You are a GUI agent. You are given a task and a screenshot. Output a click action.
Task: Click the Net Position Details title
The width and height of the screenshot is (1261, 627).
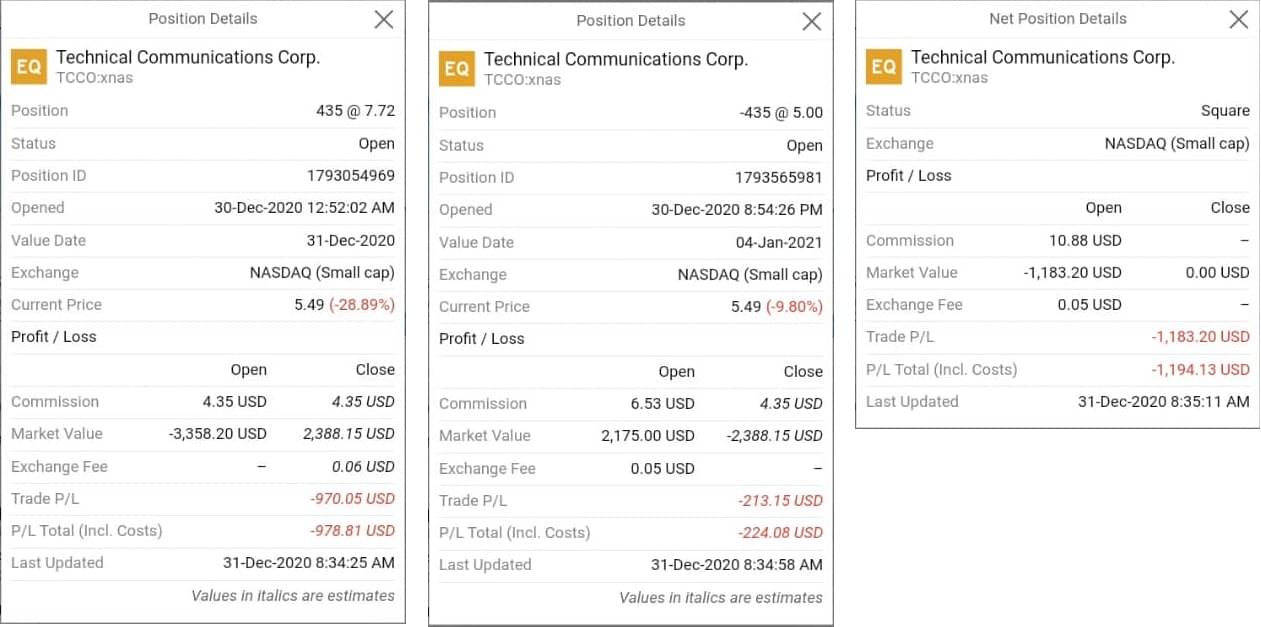click(x=1057, y=19)
